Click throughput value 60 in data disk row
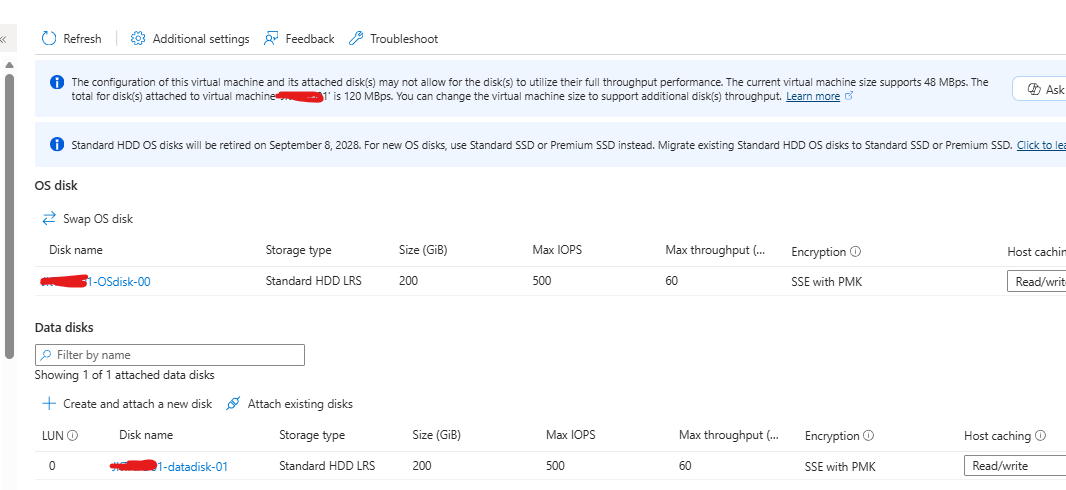1066x490 pixels. [x=685, y=466]
